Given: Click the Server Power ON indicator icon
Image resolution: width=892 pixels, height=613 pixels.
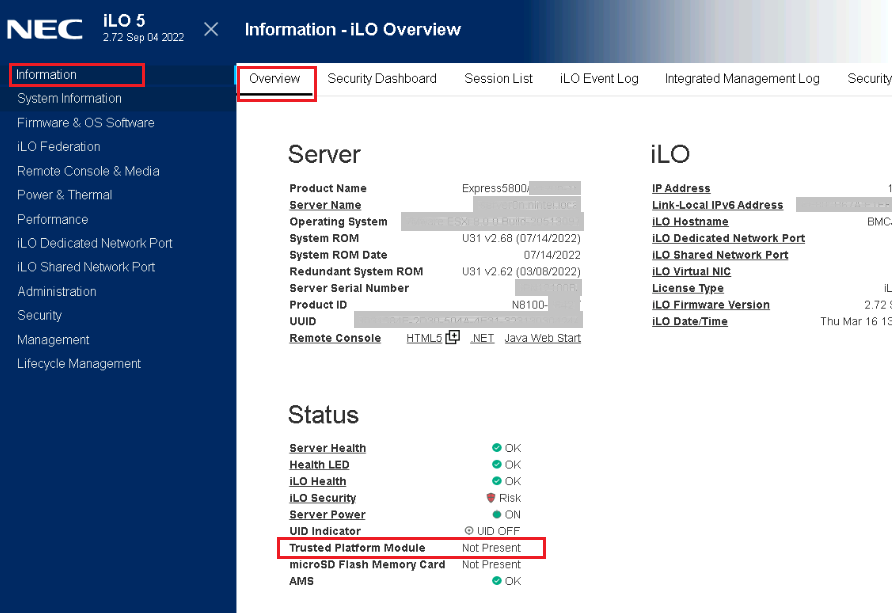Looking at the screenshot, I should point(497,514).
